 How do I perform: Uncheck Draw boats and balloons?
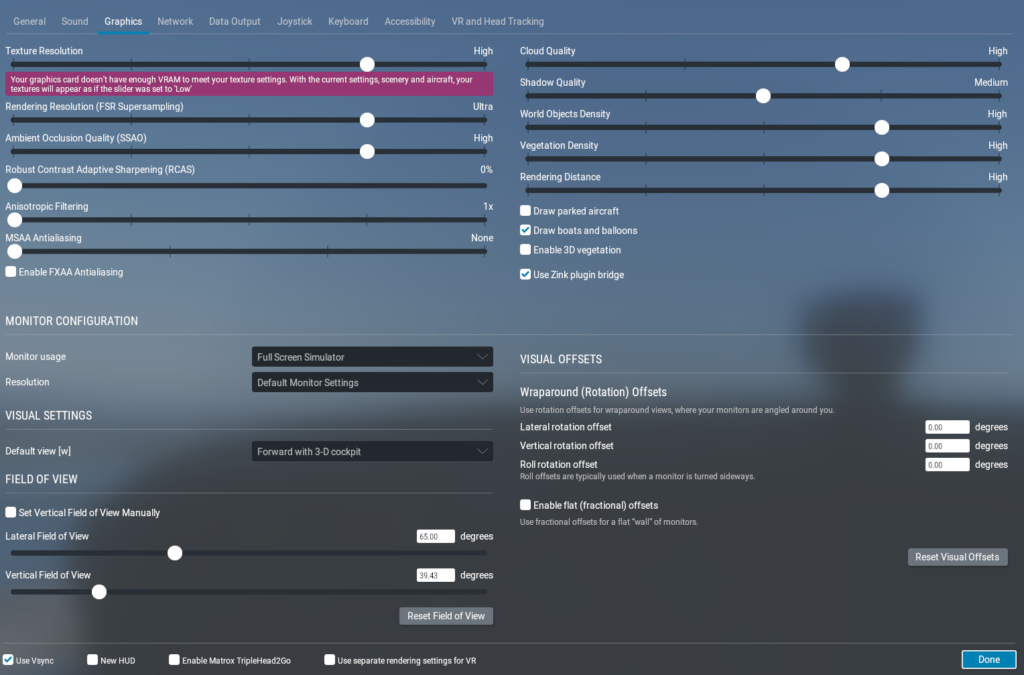point(525,230)
